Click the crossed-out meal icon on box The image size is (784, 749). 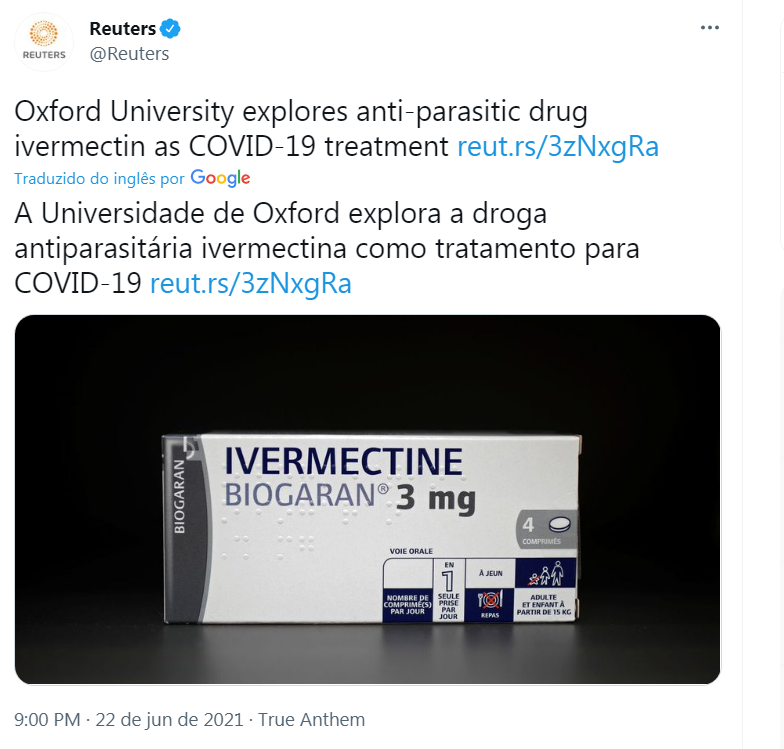tap(490, 600)
